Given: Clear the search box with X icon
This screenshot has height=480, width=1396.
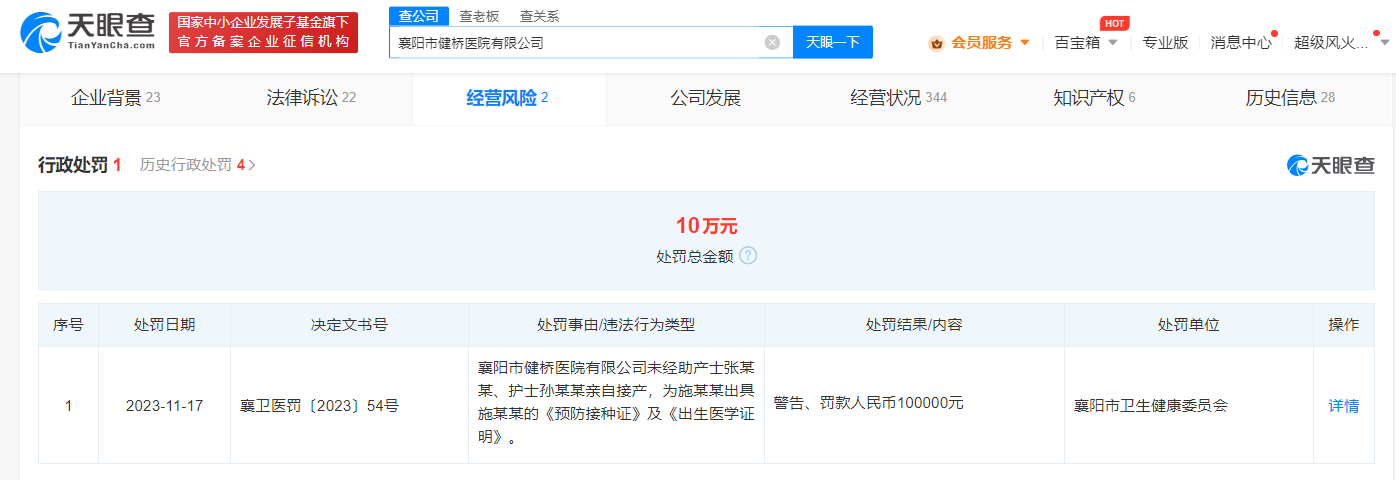Looking at the screenshot, I should 772,42.
